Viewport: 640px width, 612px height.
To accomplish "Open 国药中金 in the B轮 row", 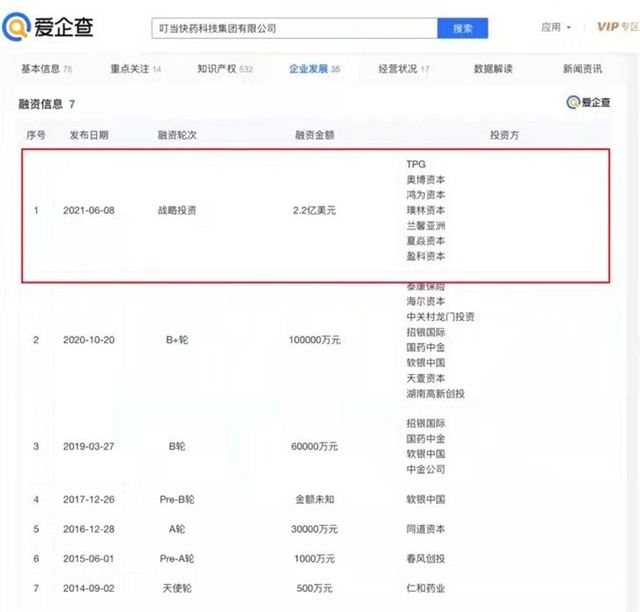I will point(426,438).
